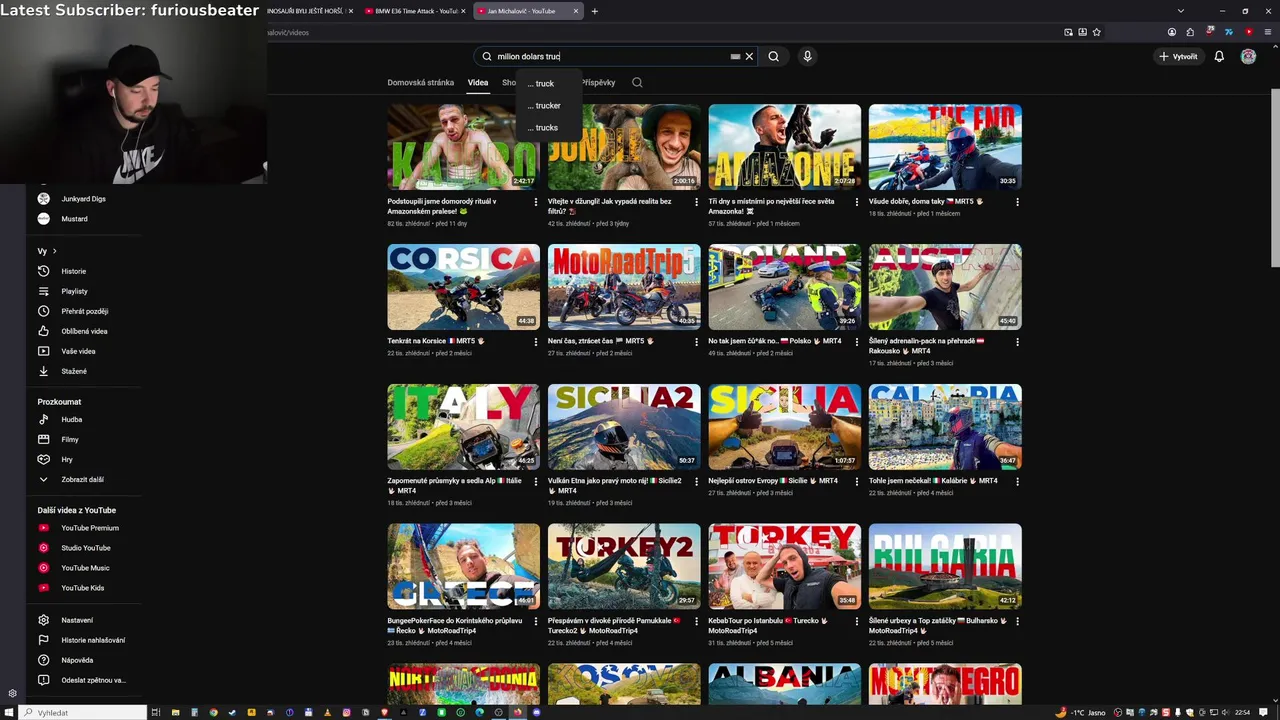Open a new browser tab

coord(594,11)
